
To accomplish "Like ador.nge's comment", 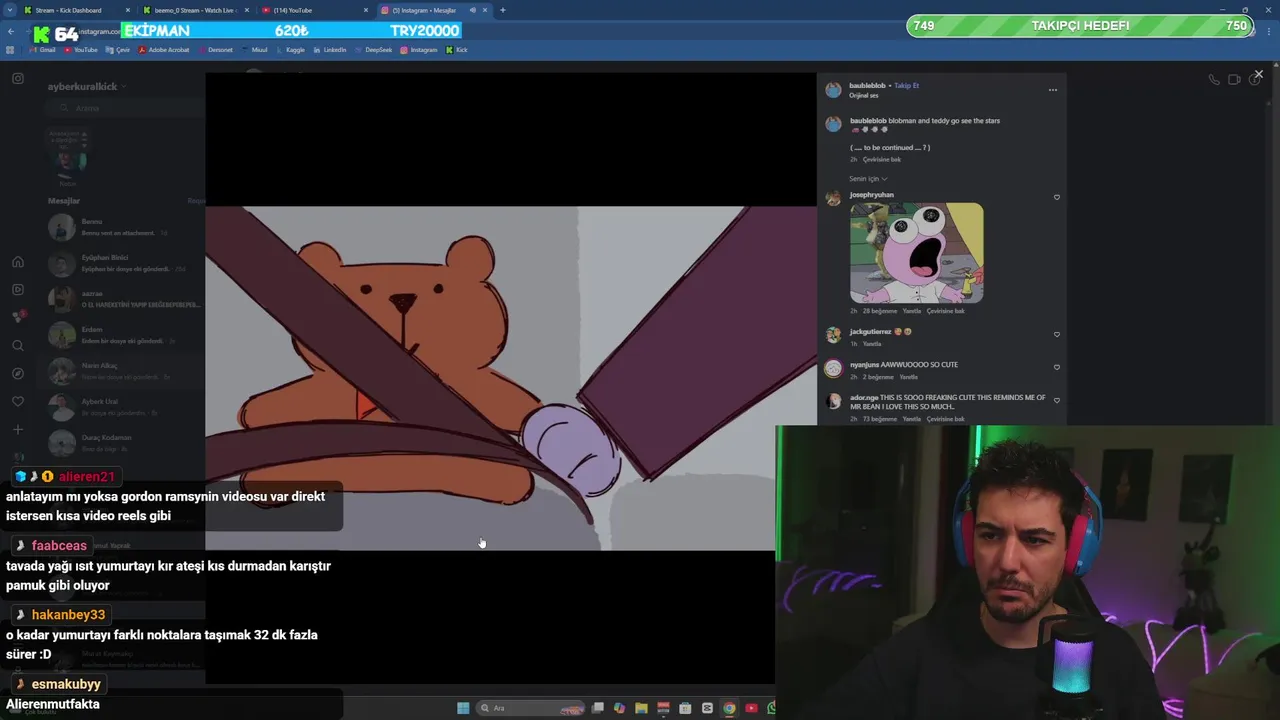I will (x=1057, y=400).
